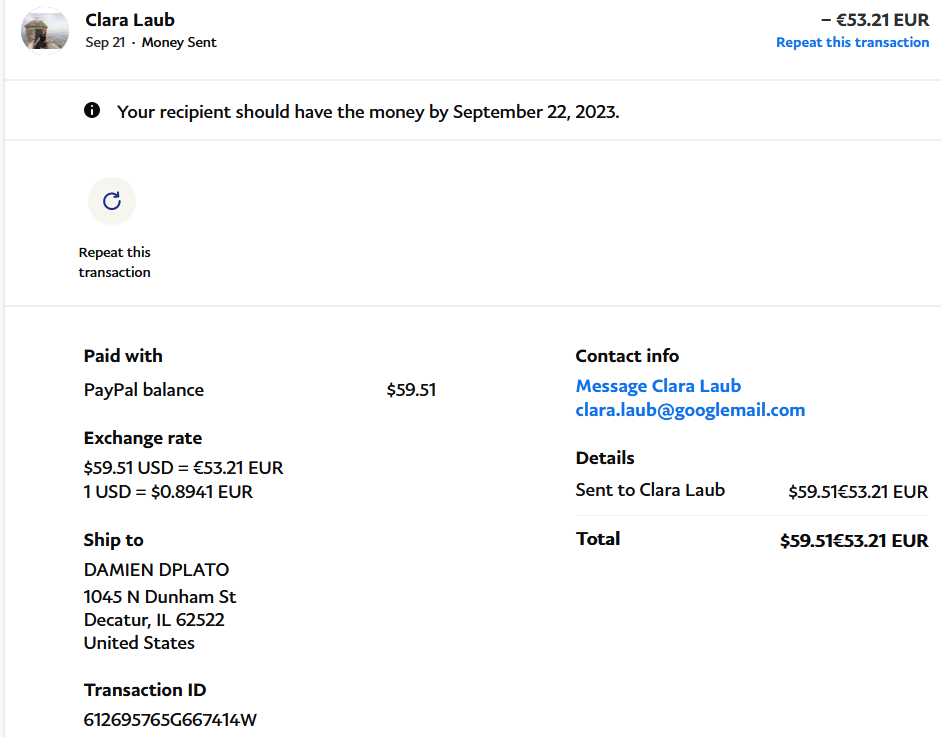Open the "Message Clara Laub" link

click(658, 386)
